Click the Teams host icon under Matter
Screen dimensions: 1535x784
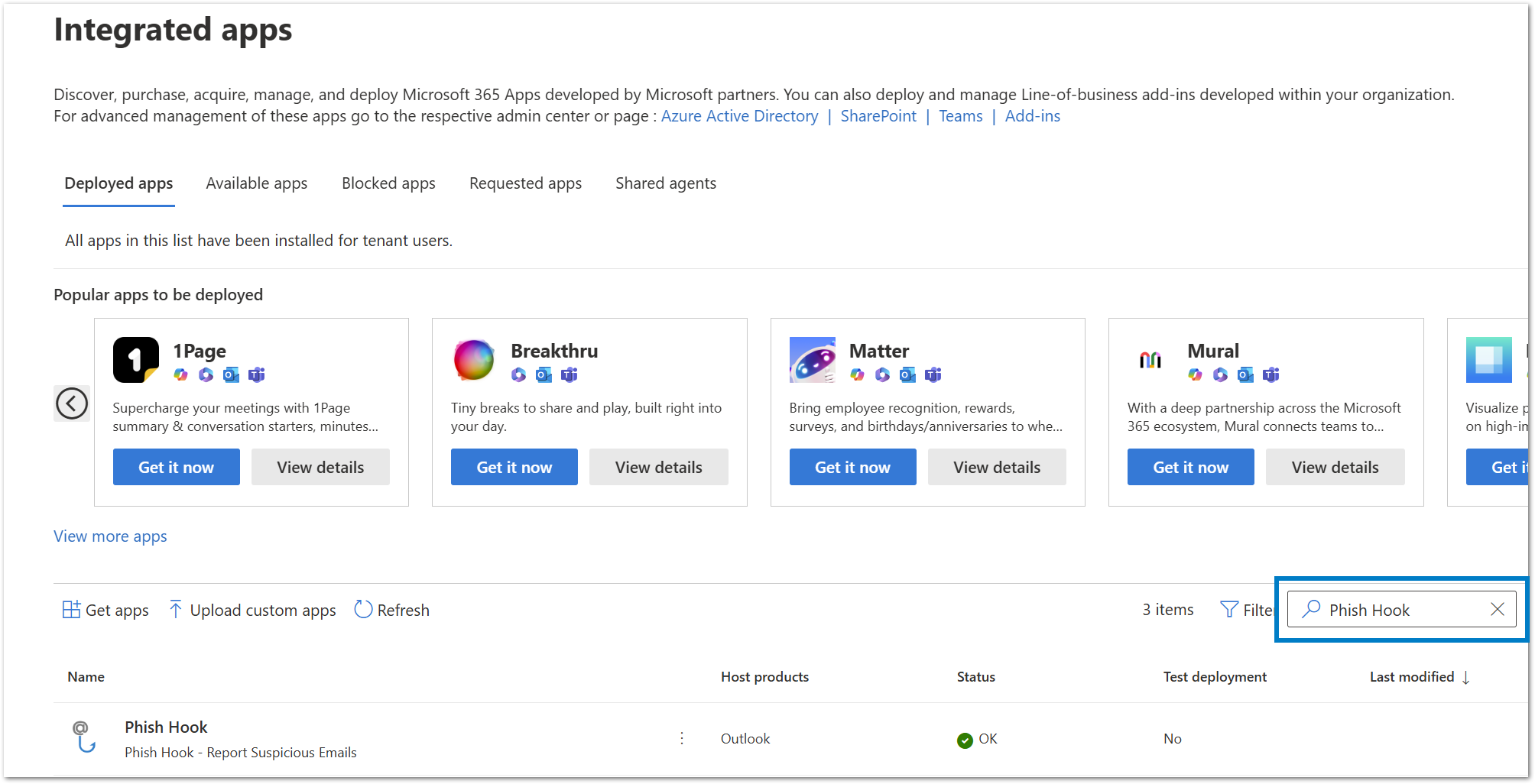tap(933, 374)
